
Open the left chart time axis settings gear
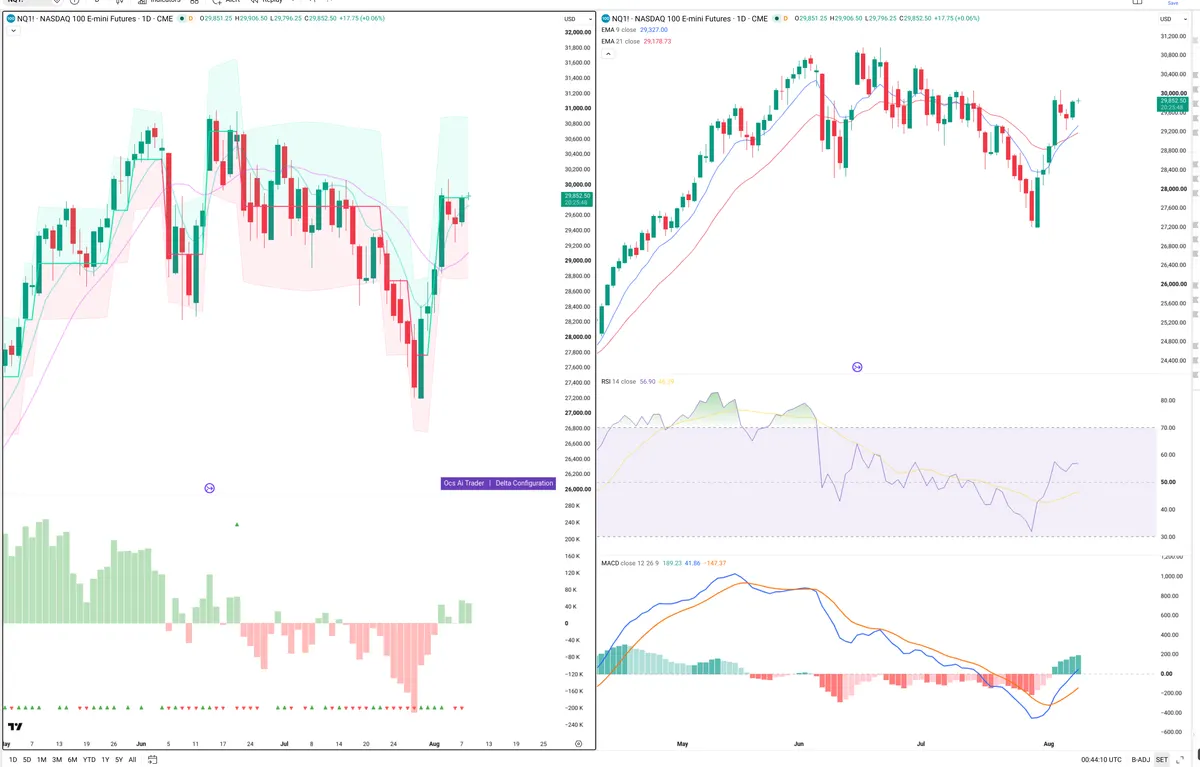click(578, 744)
